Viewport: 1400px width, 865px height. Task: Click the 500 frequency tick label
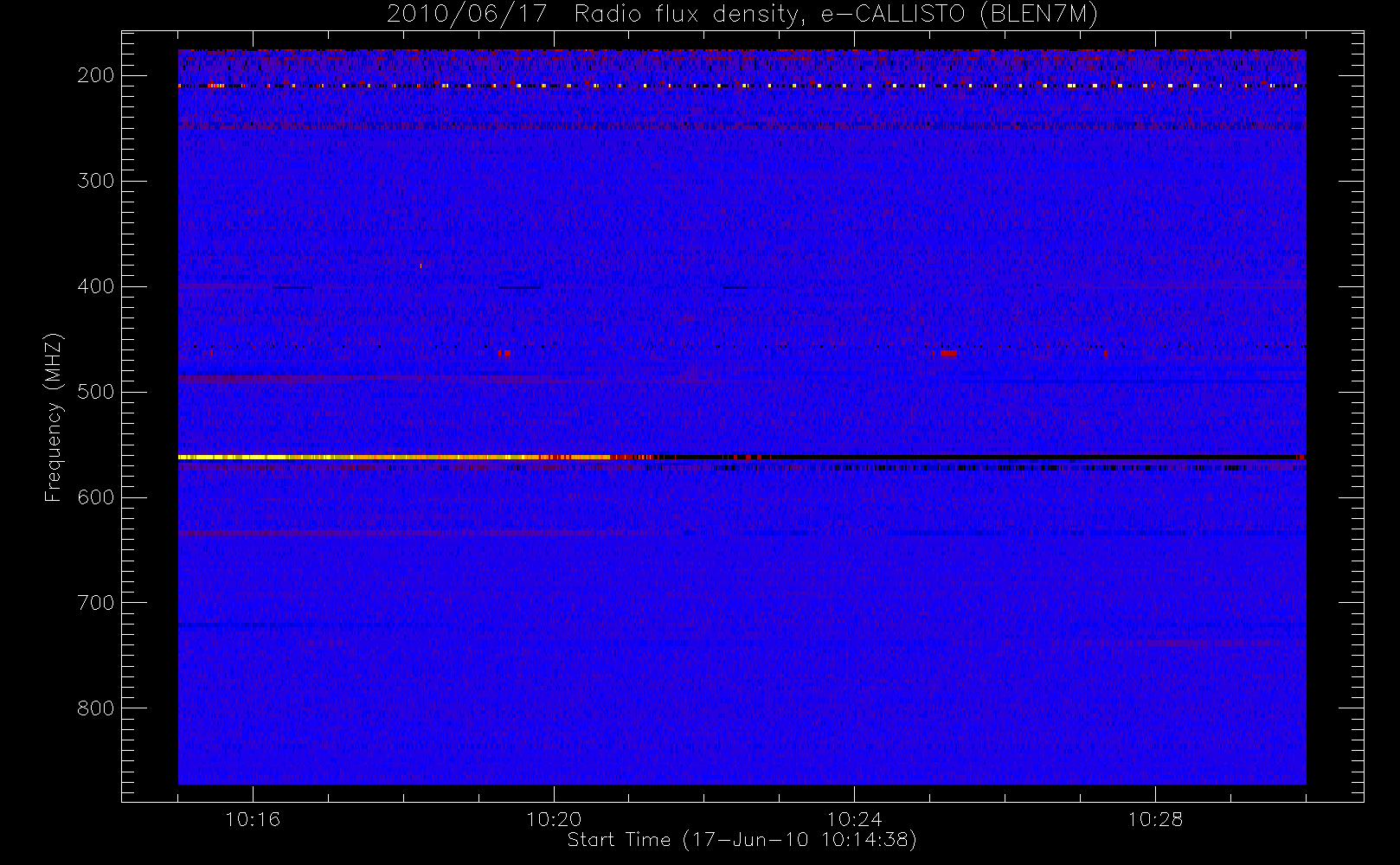tap(96, 392)
